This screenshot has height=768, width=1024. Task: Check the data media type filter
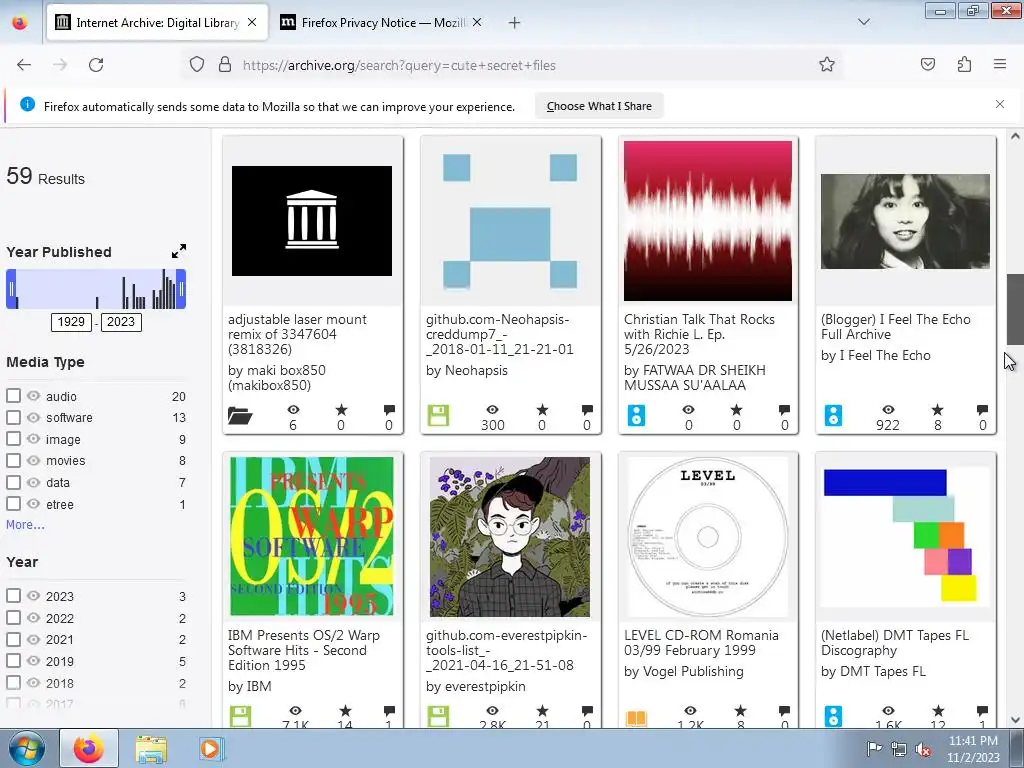(13, 482)
